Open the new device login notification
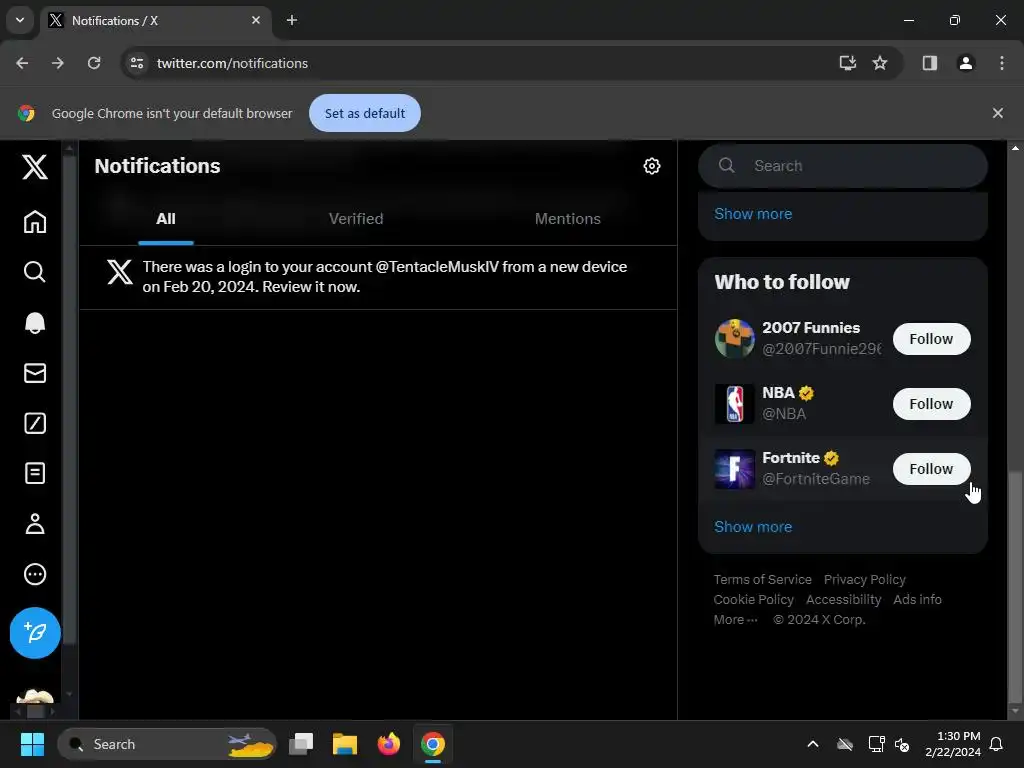Screen dimensions: 1024x768 click(378, 277)
